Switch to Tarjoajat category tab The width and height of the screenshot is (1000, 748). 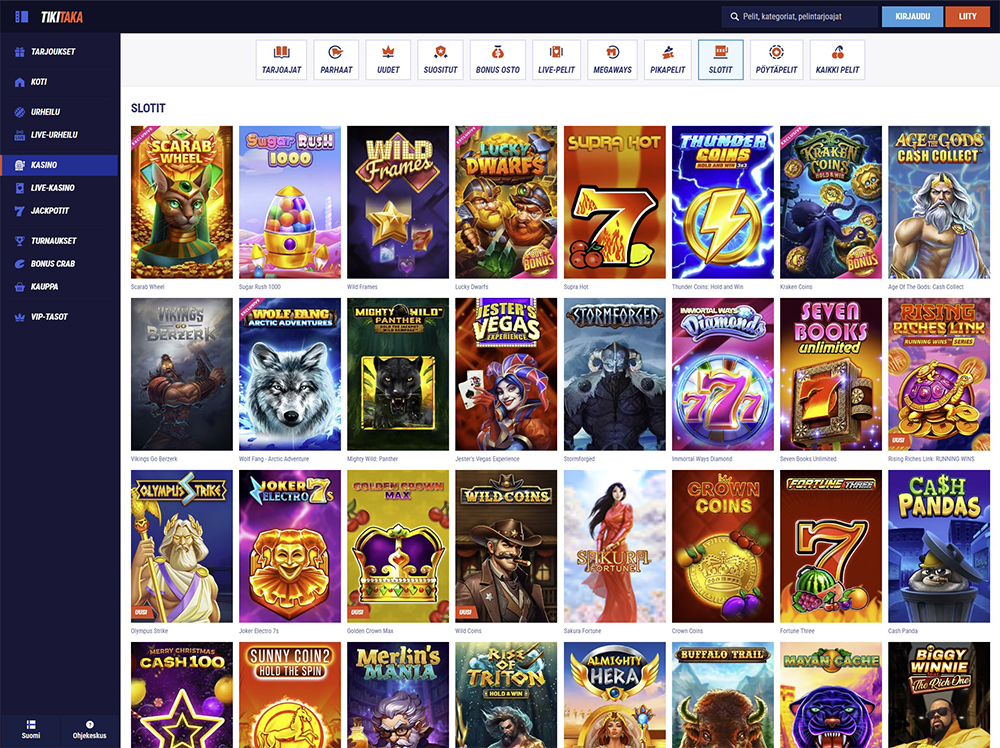click(x=281, y=60)
